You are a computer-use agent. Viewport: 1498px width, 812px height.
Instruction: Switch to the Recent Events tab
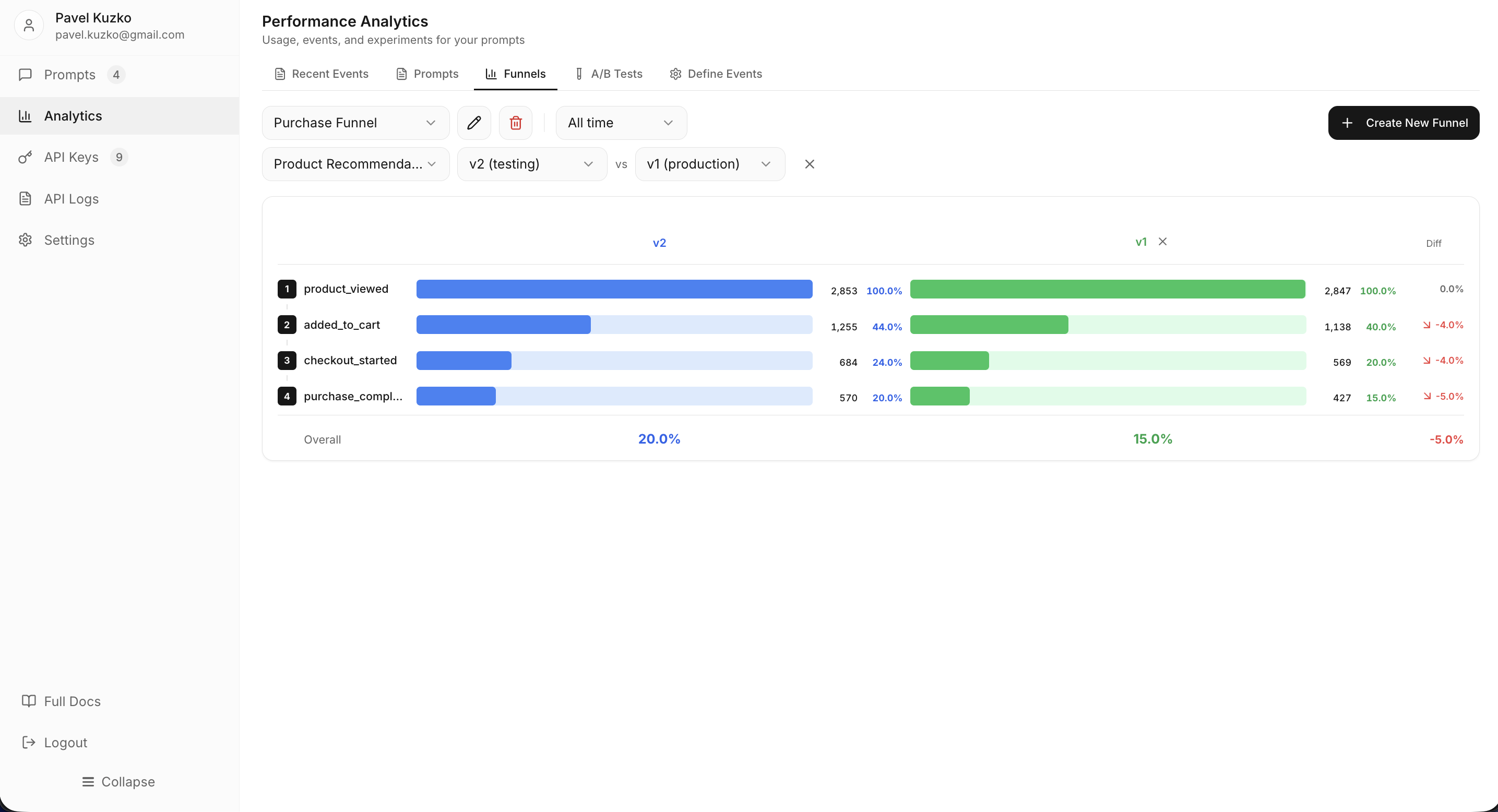click(322, 74)
